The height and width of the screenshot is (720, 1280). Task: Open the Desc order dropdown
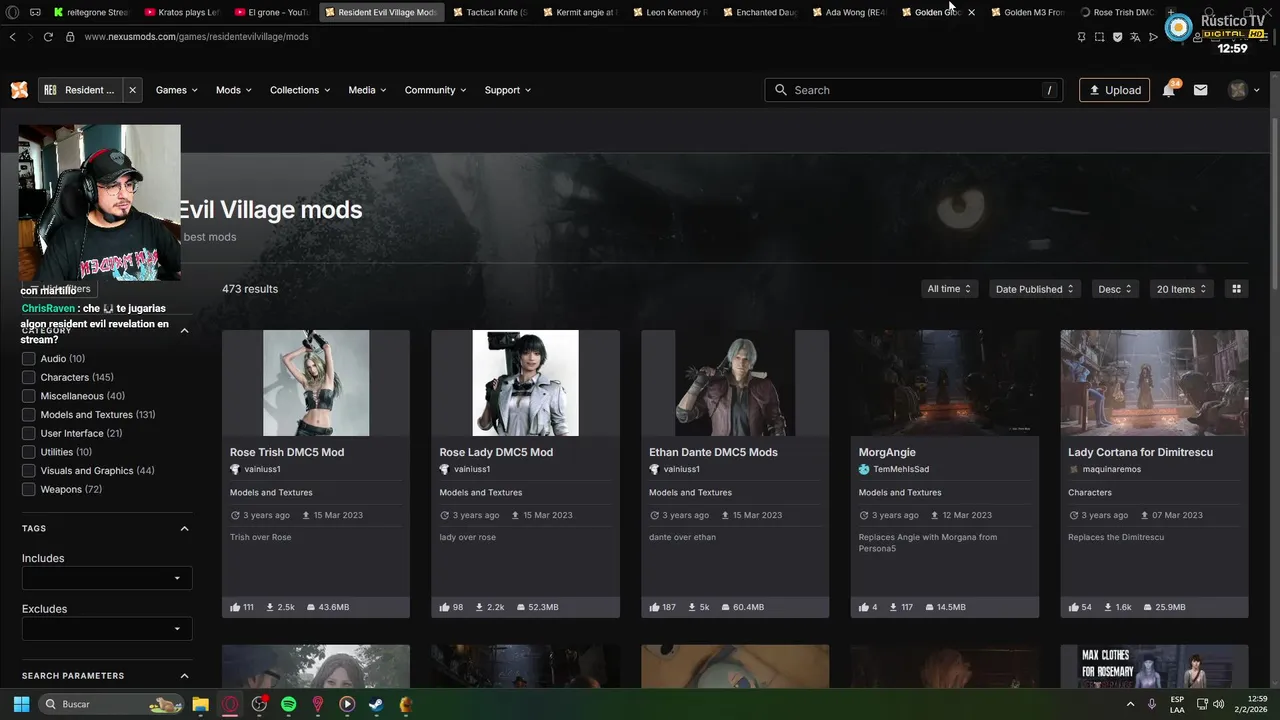[x=1115, y=289]
